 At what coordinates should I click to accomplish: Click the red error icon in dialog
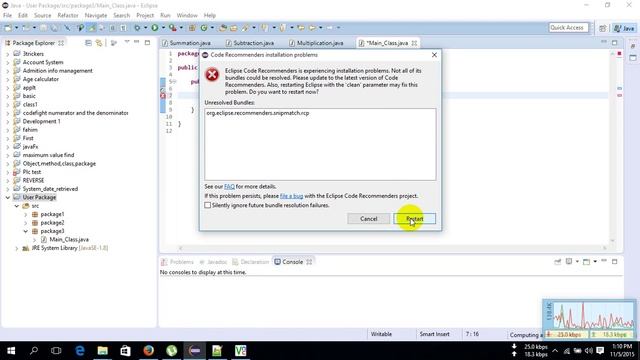pyautogui.click(x=212, y=75)
